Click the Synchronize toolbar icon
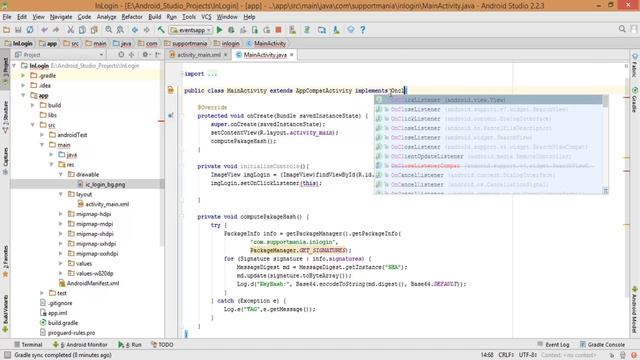The height and width of the screenshot is (360, 640). (x=30, y=30)
